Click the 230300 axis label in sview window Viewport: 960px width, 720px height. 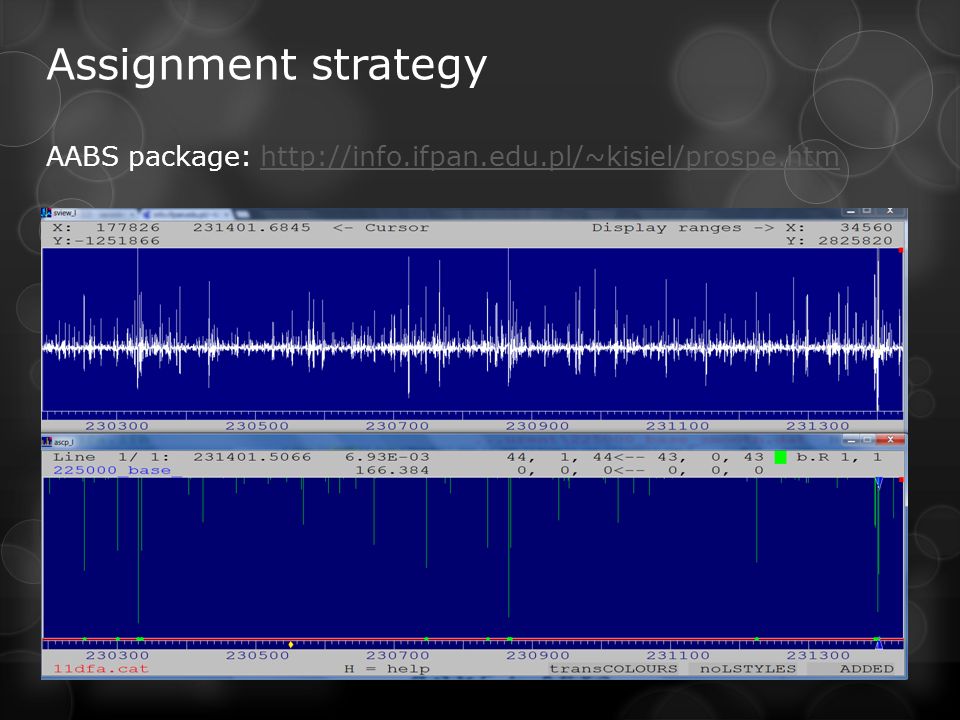tap(116, 426)
